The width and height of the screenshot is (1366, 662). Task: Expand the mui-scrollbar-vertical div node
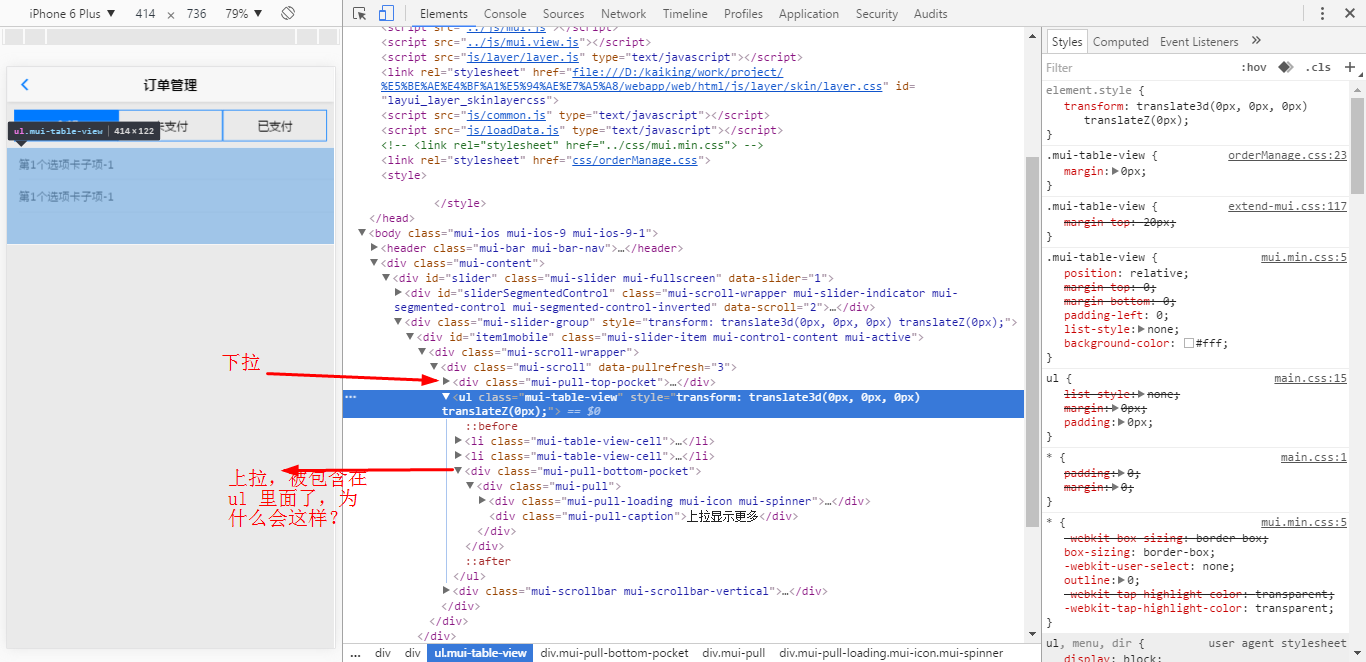pyautogui.click(x=447, y=591)
